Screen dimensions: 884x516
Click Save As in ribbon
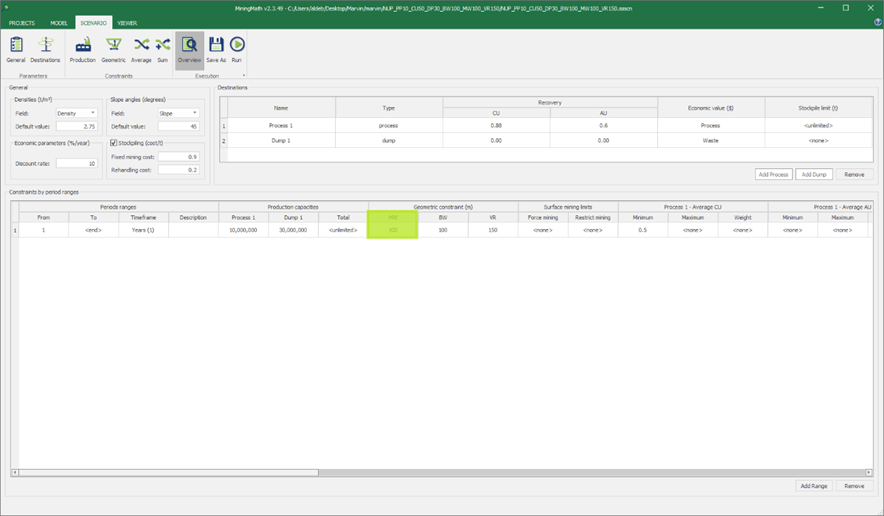[216, 49]
